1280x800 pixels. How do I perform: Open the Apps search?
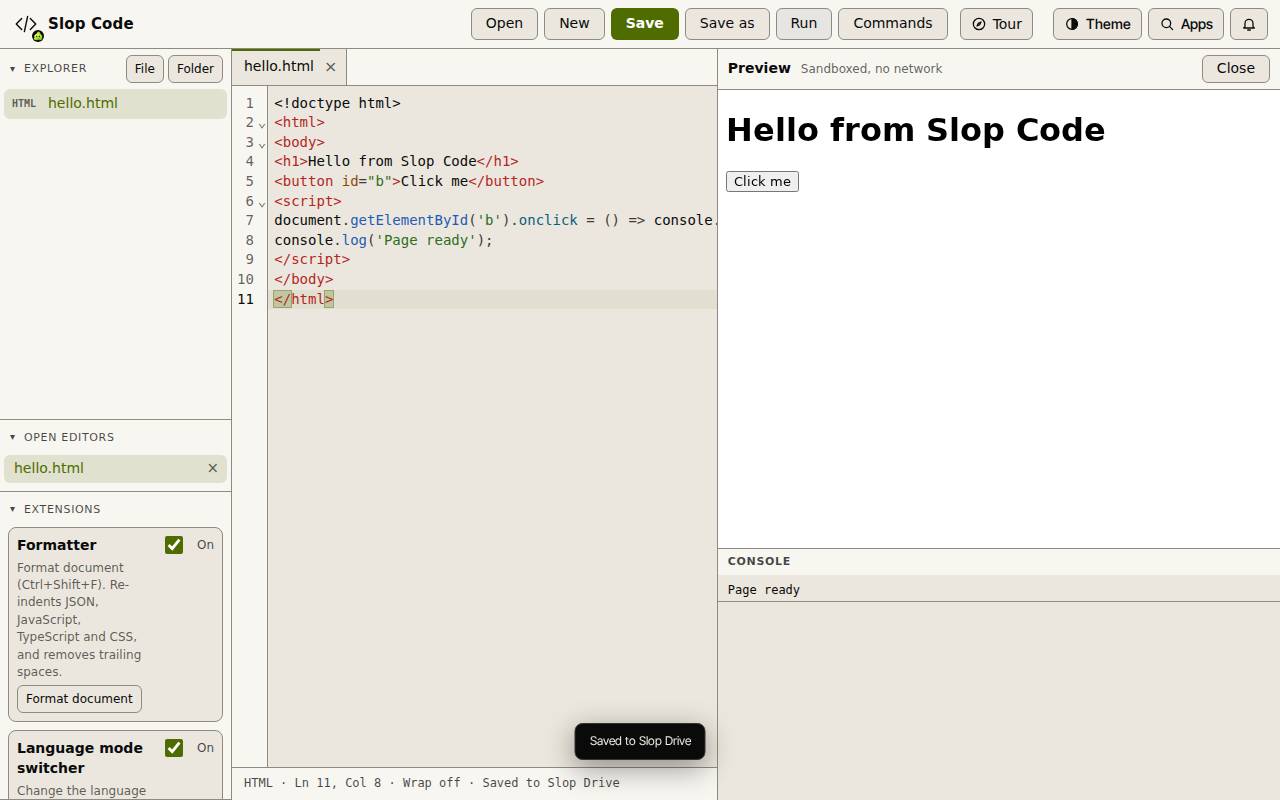point(1186,24)
